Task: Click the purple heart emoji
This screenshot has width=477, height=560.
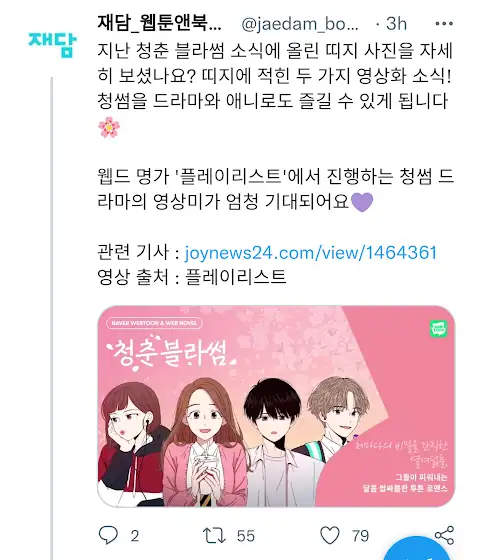Action: click(362, 202)
